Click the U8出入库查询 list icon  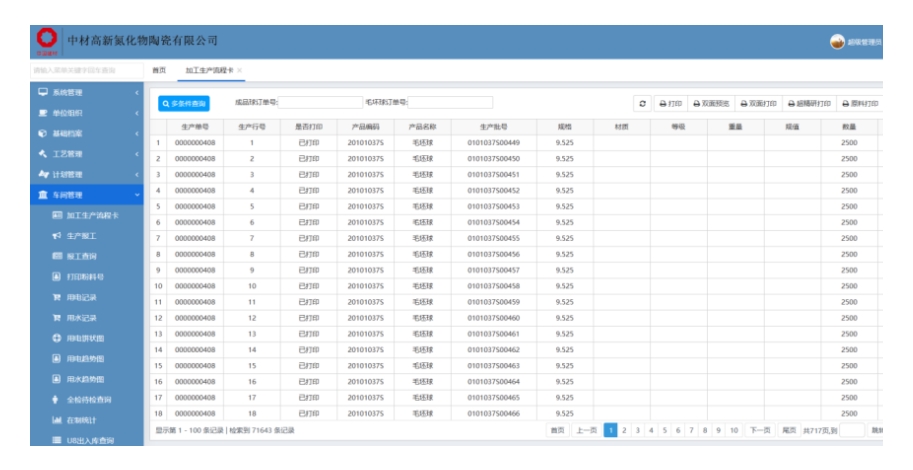coord(56,441)
